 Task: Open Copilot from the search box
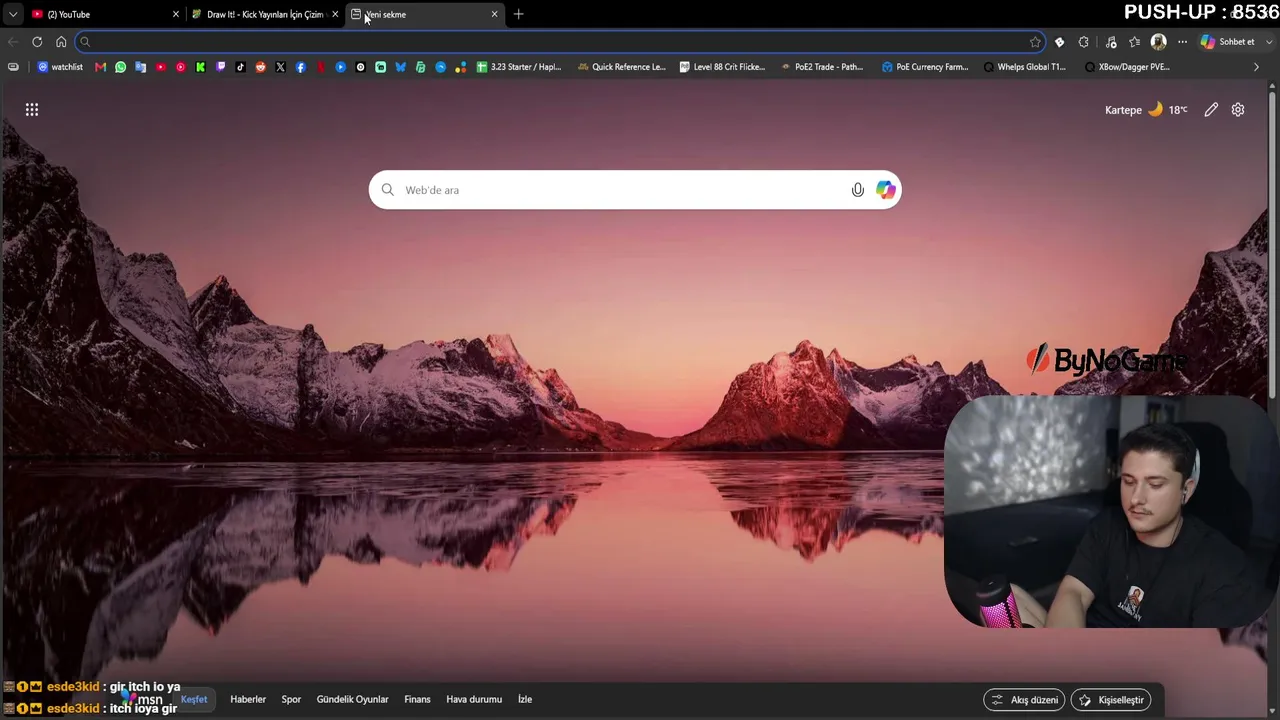tap(885, 190)
